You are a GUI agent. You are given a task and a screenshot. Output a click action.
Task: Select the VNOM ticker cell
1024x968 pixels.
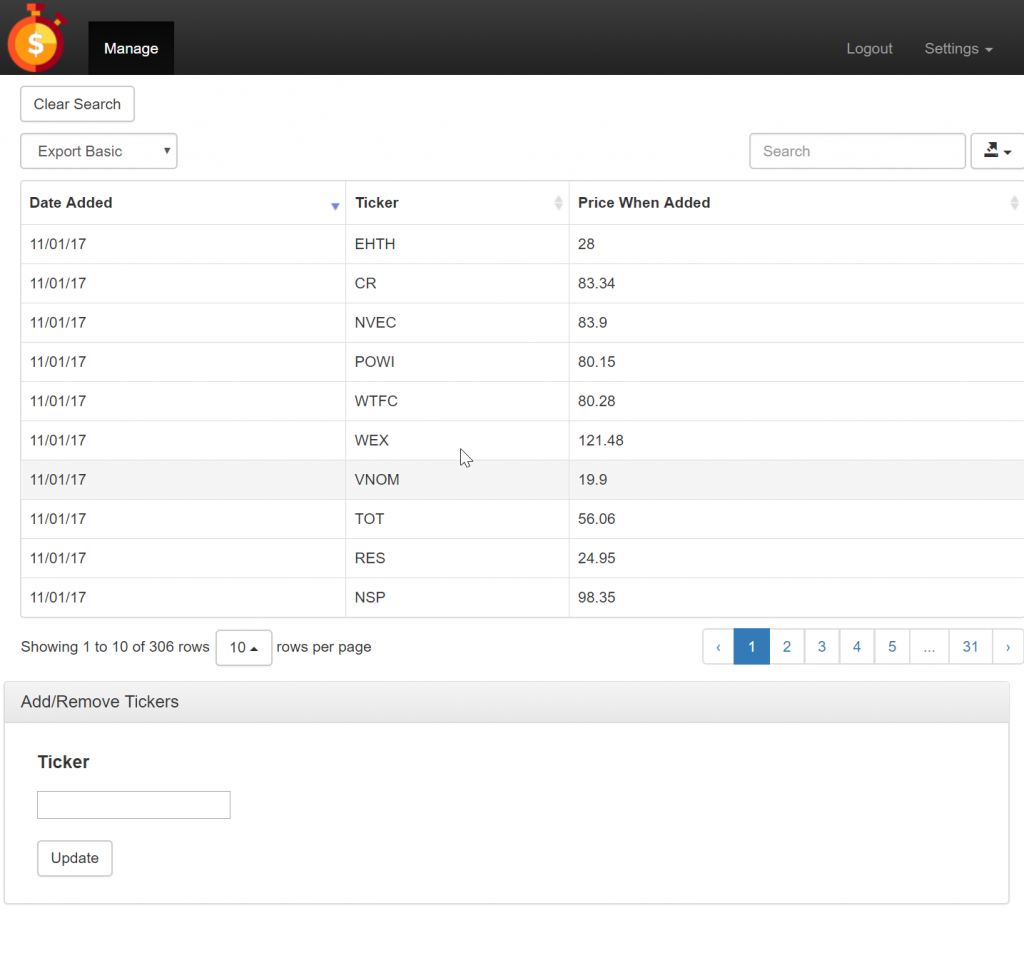tap(457, 479)
